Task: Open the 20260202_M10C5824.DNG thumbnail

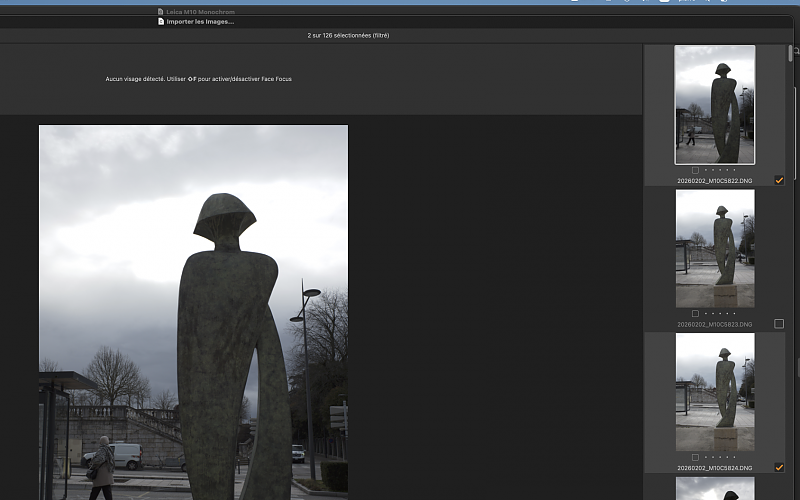Action: (x=715, y=392)
